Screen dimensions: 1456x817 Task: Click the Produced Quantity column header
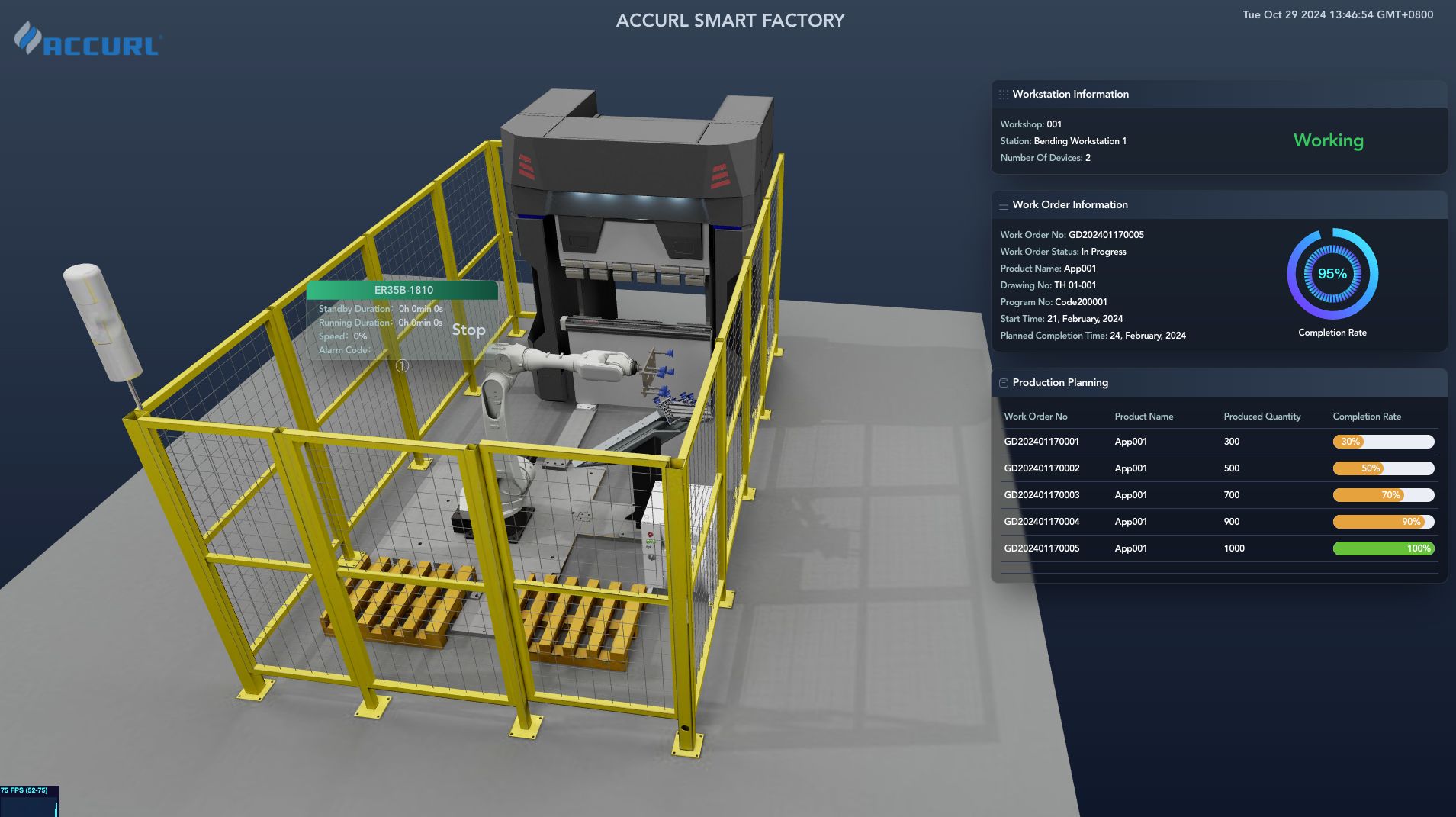[1262, 417]
